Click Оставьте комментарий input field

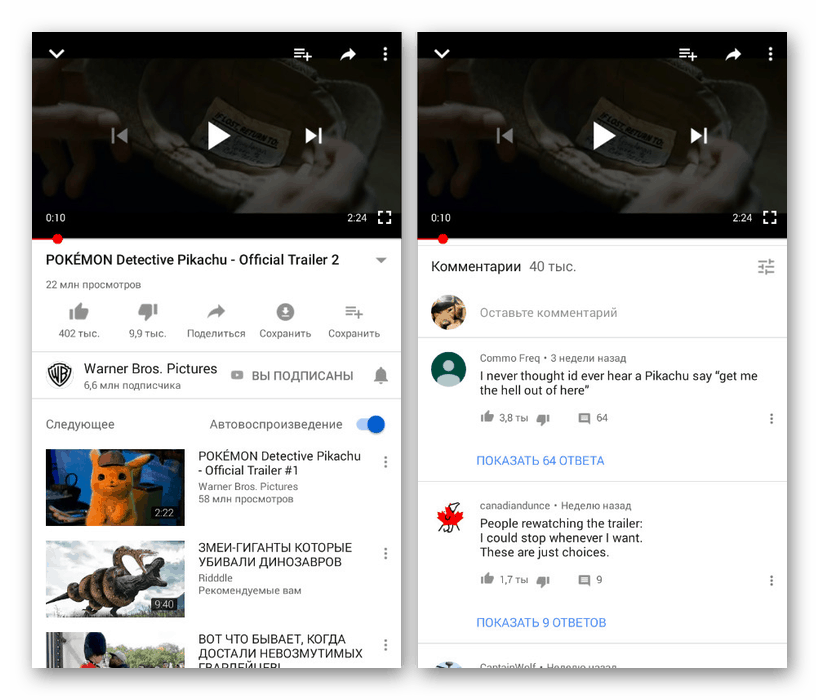tap(548, 312)
